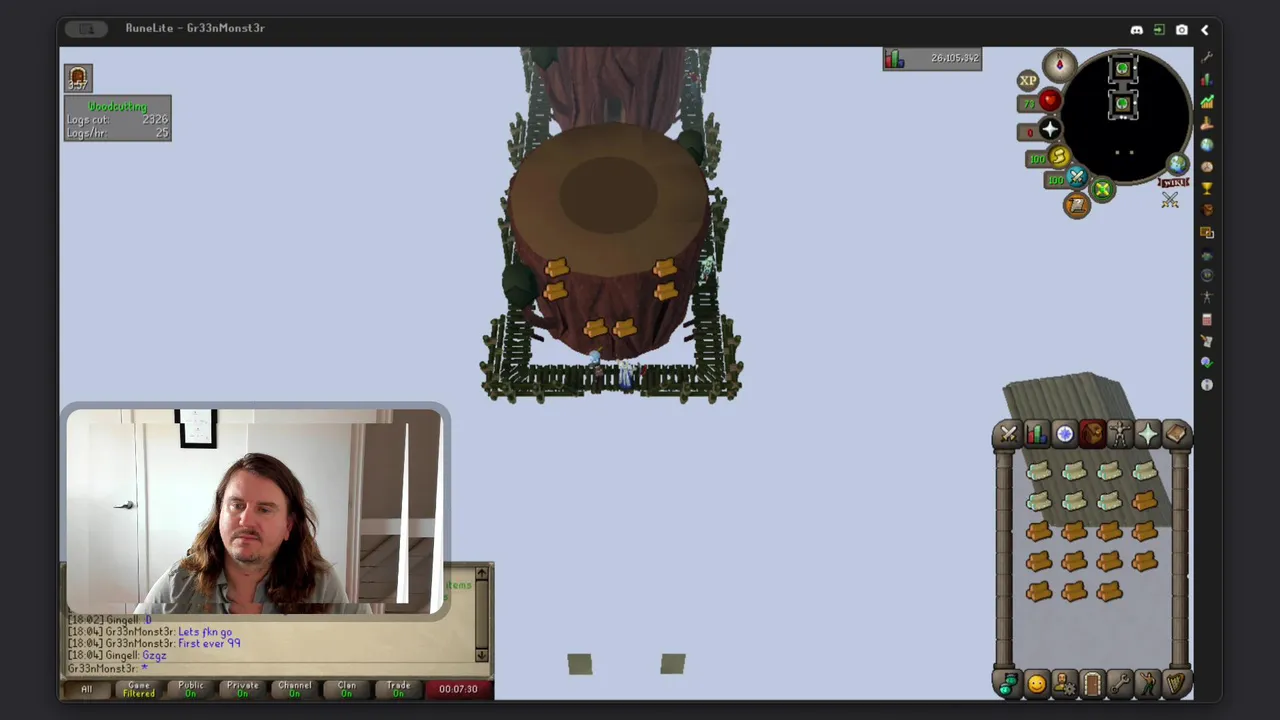Click the chat input line Gr33nMonst3r: *

pos(107,668)
